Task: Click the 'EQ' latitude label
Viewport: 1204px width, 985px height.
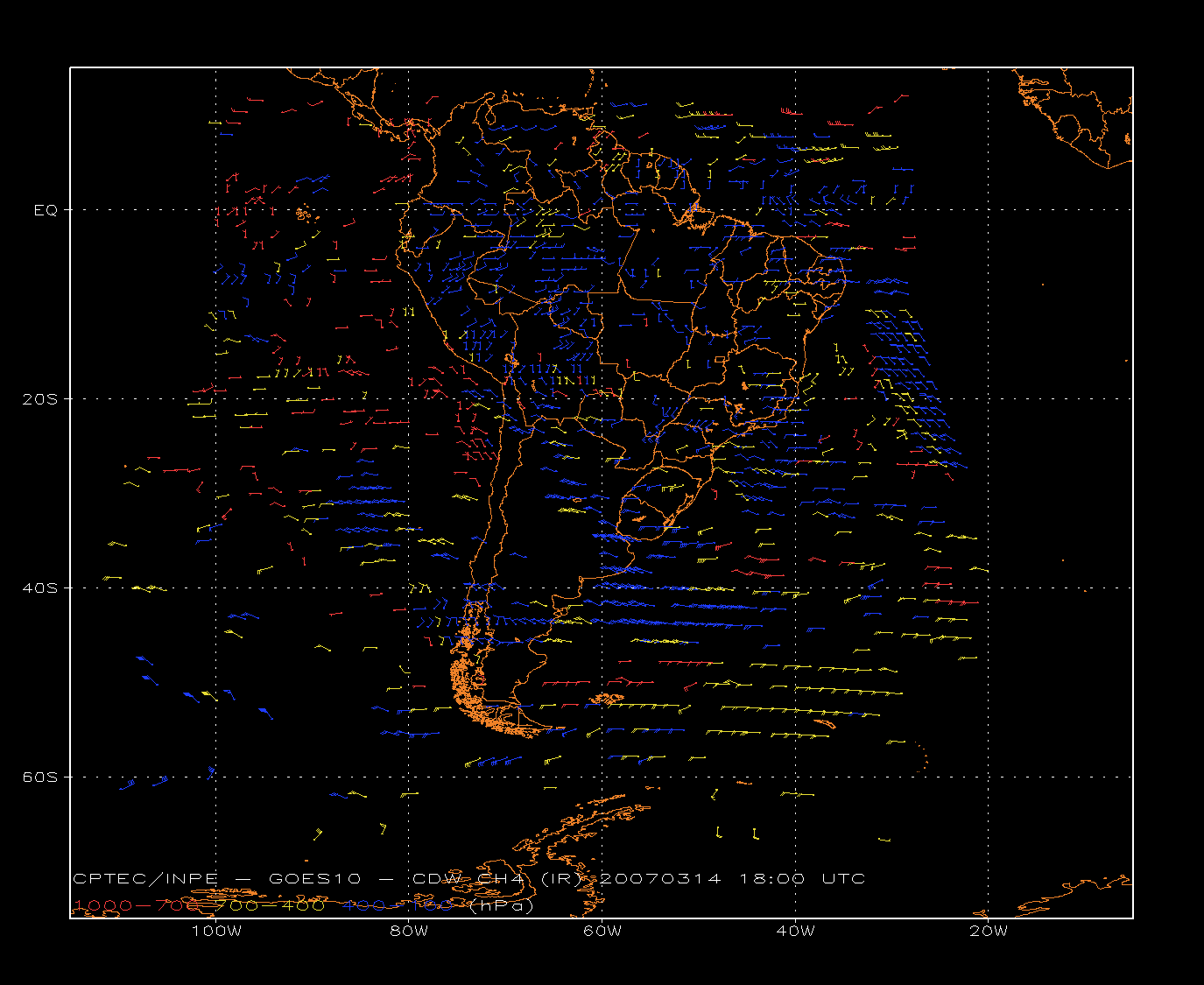Action: click(46, 210)
